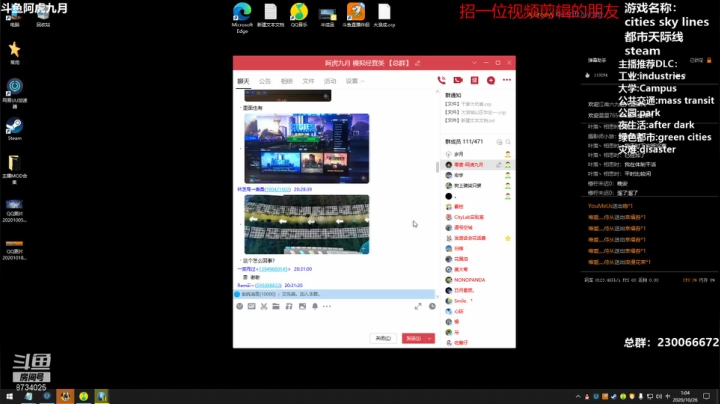Click the taskbar clock showing 1:04

(685, 396)
